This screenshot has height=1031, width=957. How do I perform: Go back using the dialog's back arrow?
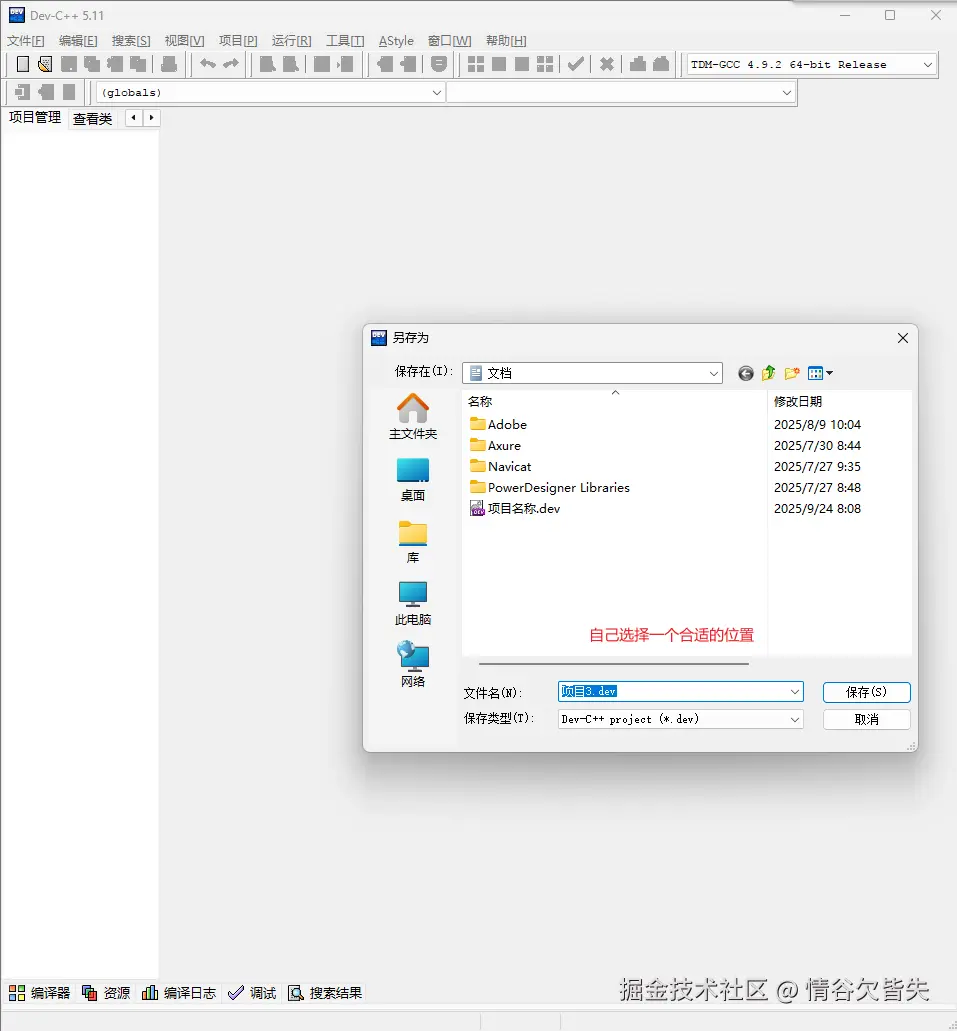click(745, 373)
